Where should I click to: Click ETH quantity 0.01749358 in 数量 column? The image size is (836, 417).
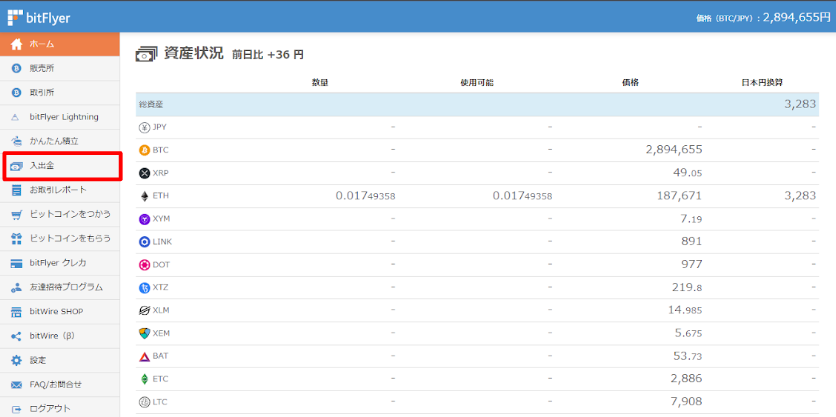365,196
